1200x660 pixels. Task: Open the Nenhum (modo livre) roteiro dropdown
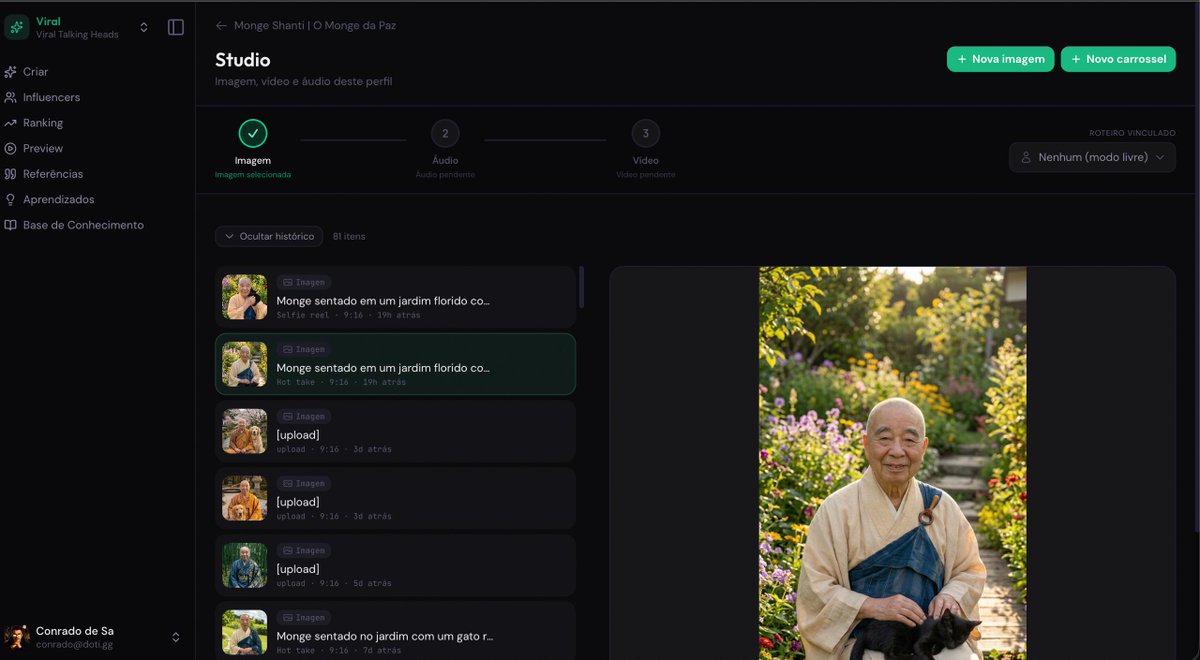pos(1092,157)
